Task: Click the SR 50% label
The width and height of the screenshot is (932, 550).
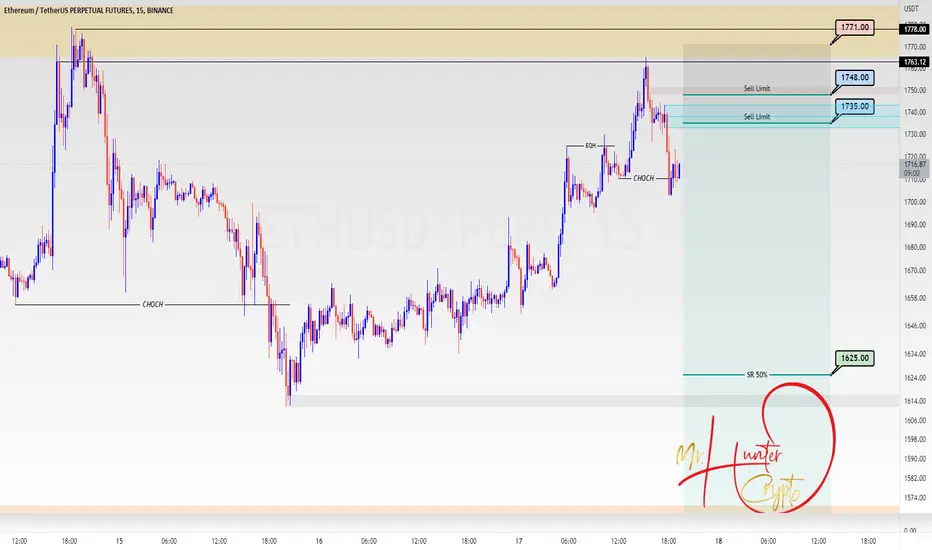Action: click(x=757, y=375)
